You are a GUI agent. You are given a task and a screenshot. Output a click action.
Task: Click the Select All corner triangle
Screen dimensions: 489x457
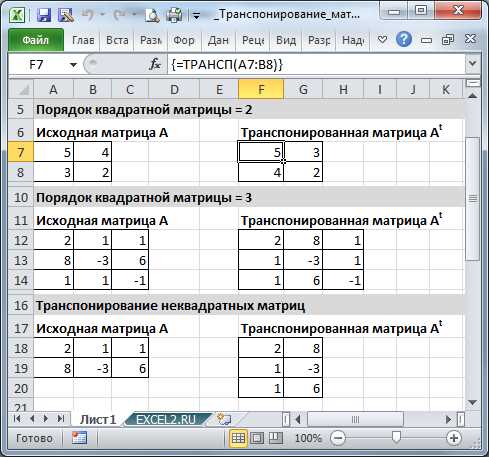21,89
